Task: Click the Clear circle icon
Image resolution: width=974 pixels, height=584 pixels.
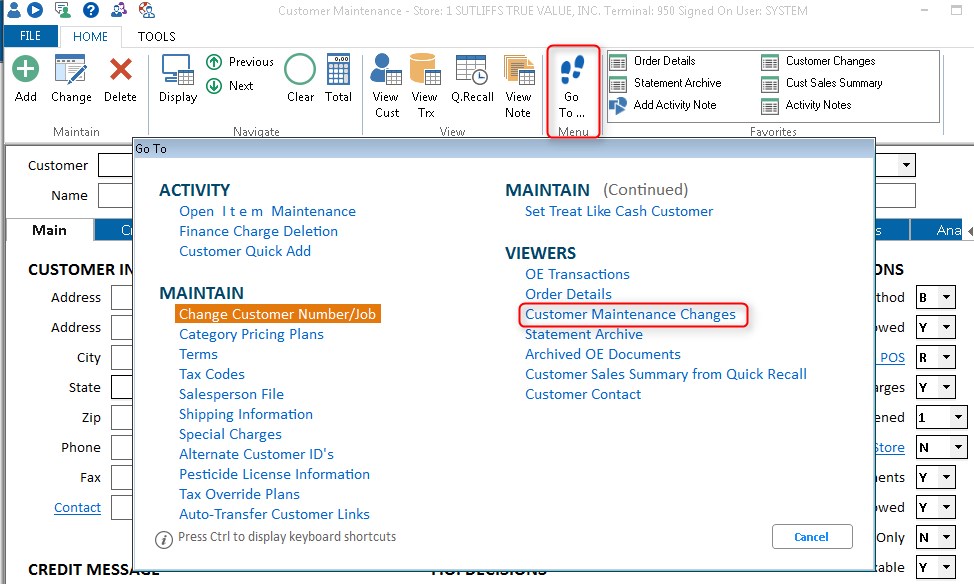Action: (x=300, y=71)
